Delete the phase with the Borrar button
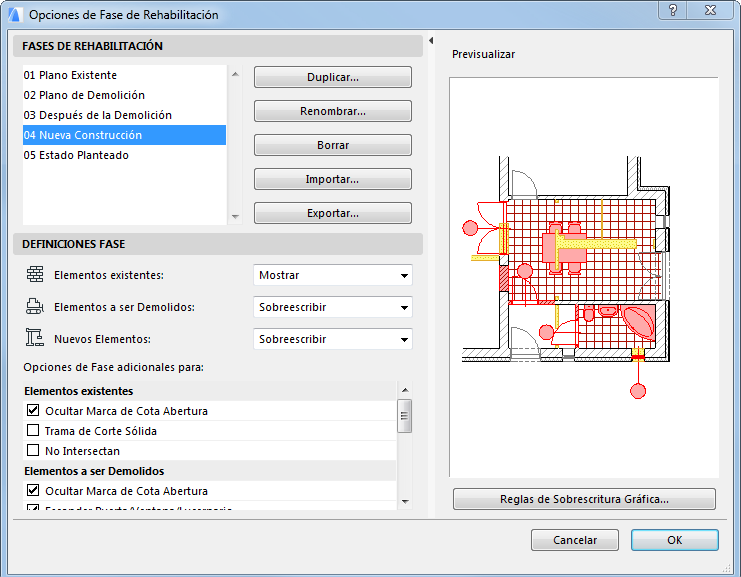Screen dimensions: 741x577 pyautogui.click(x=333, y=145)
